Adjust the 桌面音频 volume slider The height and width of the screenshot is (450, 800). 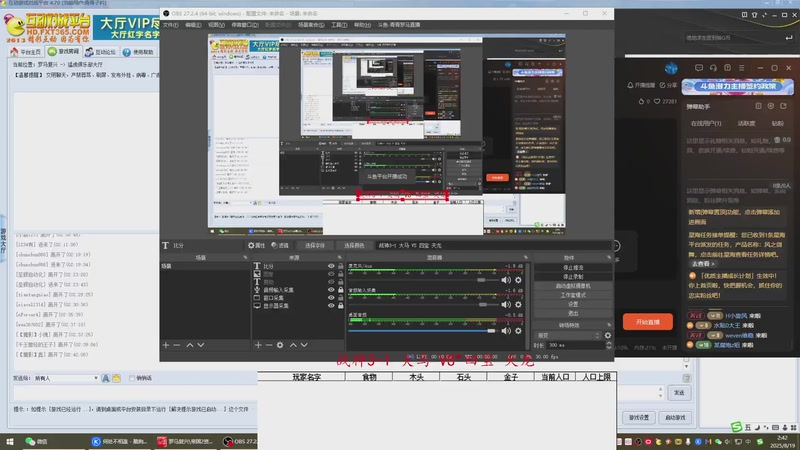click(x=491, y=331)
